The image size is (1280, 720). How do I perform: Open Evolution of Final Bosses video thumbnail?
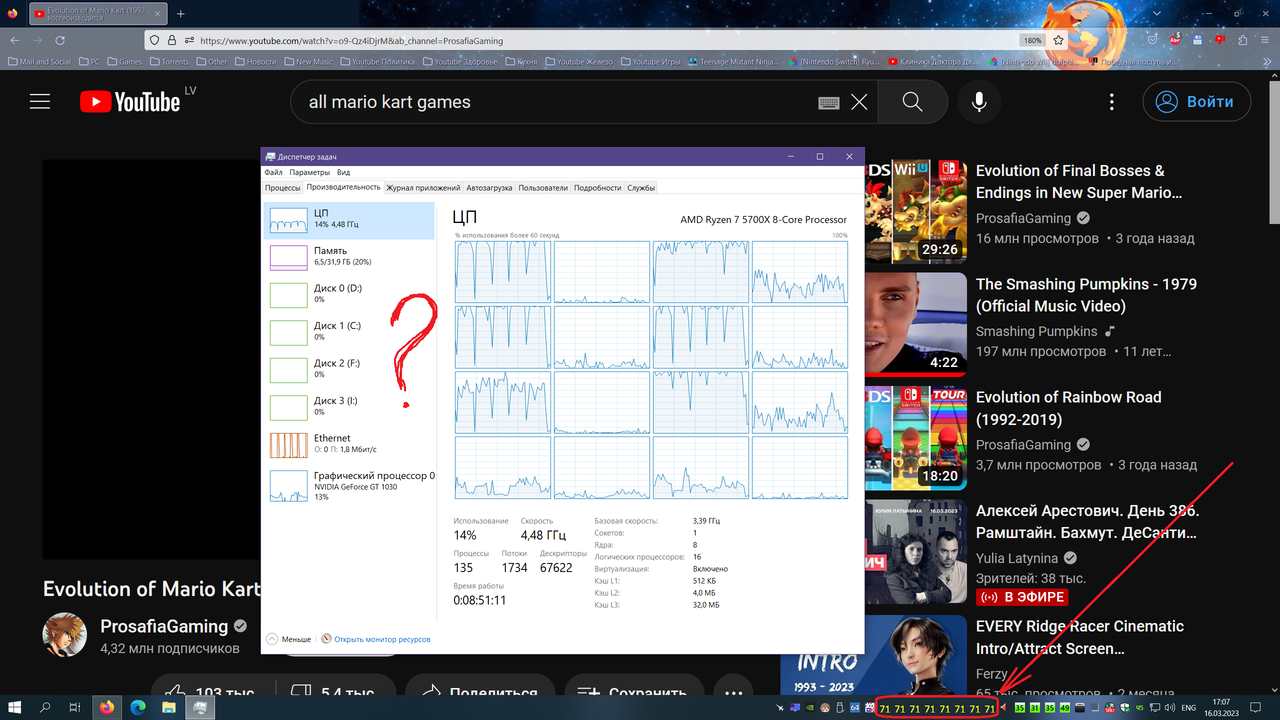pos(915,211)
